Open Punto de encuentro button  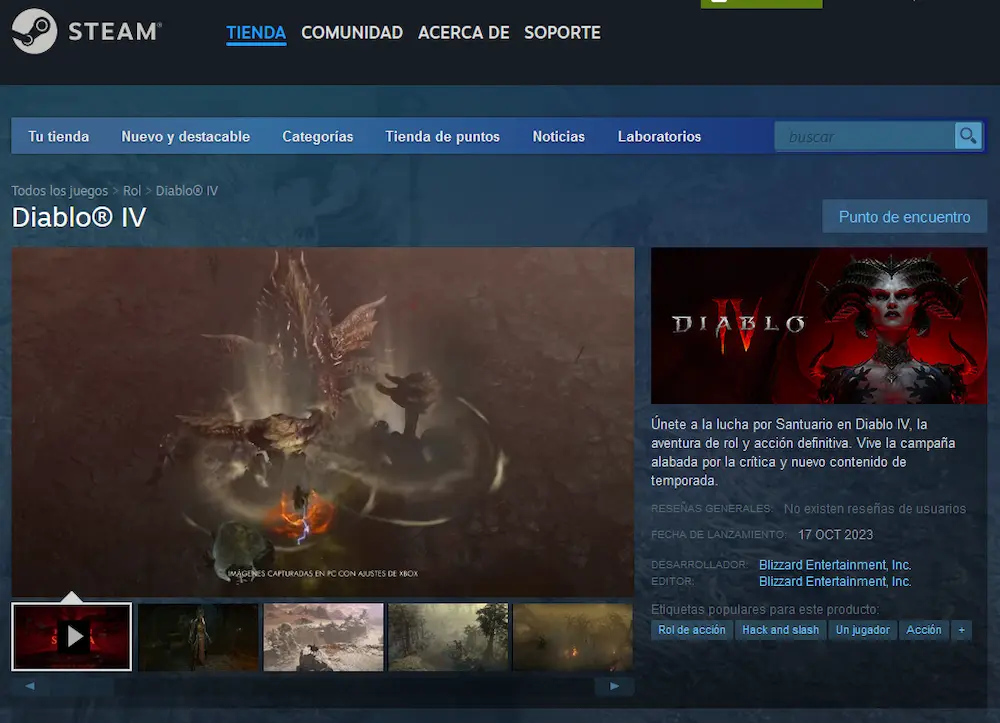[904, 217]
